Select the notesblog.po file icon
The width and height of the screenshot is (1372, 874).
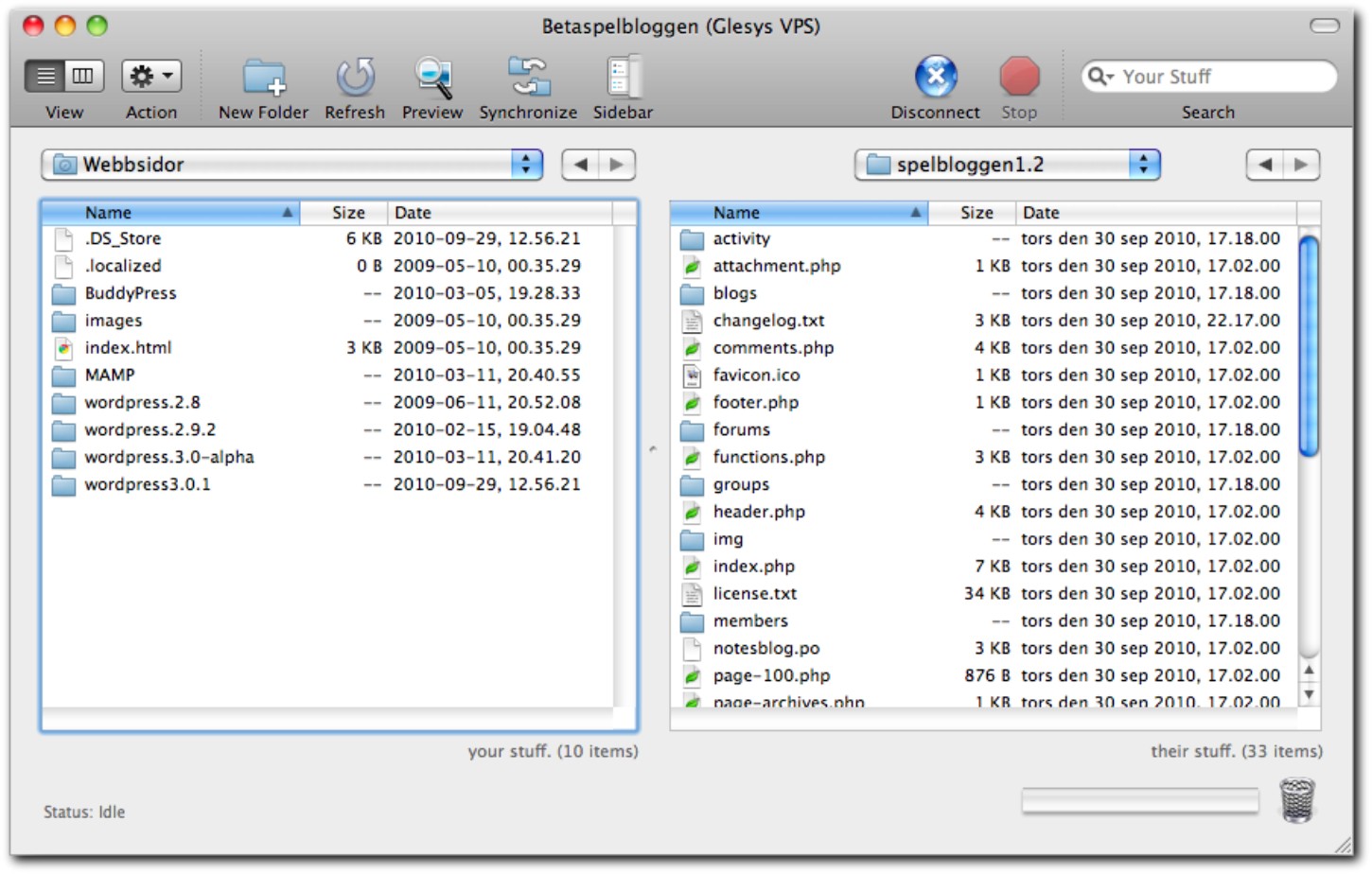693,649
